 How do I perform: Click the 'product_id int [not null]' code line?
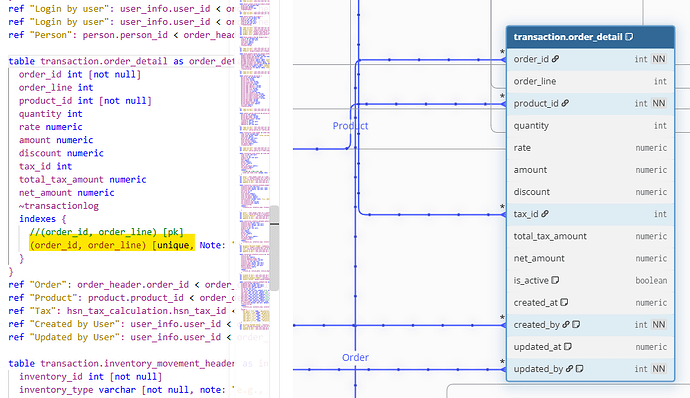click(85, 101)
